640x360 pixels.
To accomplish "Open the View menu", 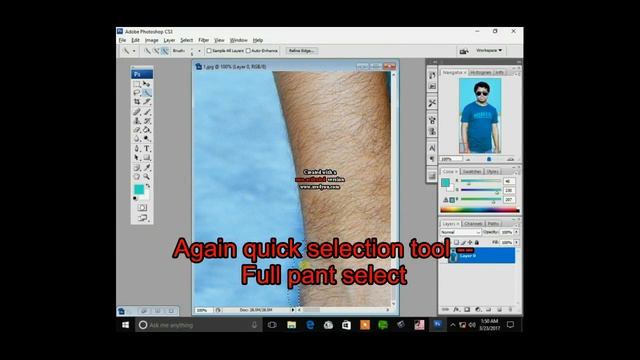I will [x=219, y=40].
